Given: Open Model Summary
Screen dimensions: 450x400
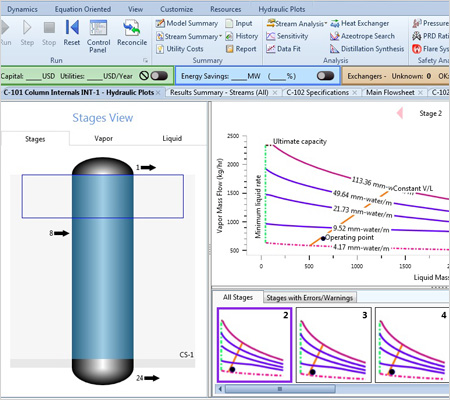Looking at the screenshot, I should (187, 23).
